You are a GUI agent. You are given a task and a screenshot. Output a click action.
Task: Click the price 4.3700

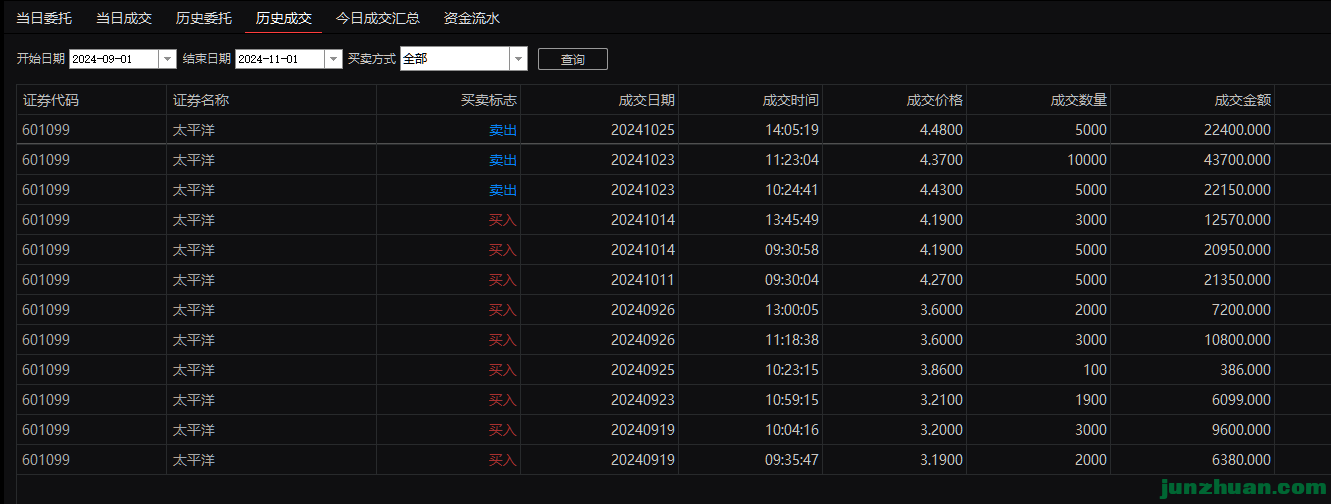coord(941,160)
